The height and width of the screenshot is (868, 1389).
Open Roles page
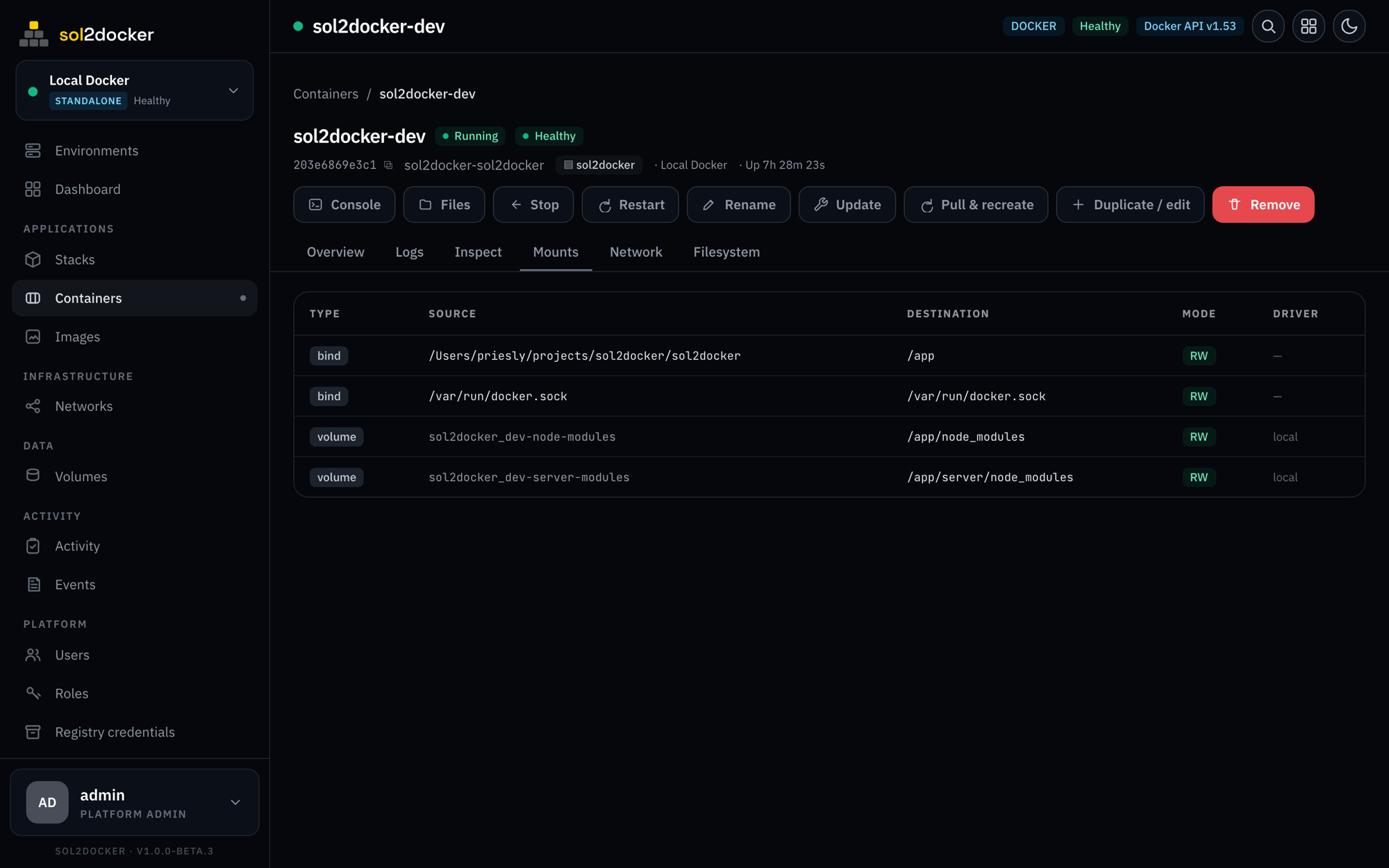pyautogui.click(x=135, y=693)
